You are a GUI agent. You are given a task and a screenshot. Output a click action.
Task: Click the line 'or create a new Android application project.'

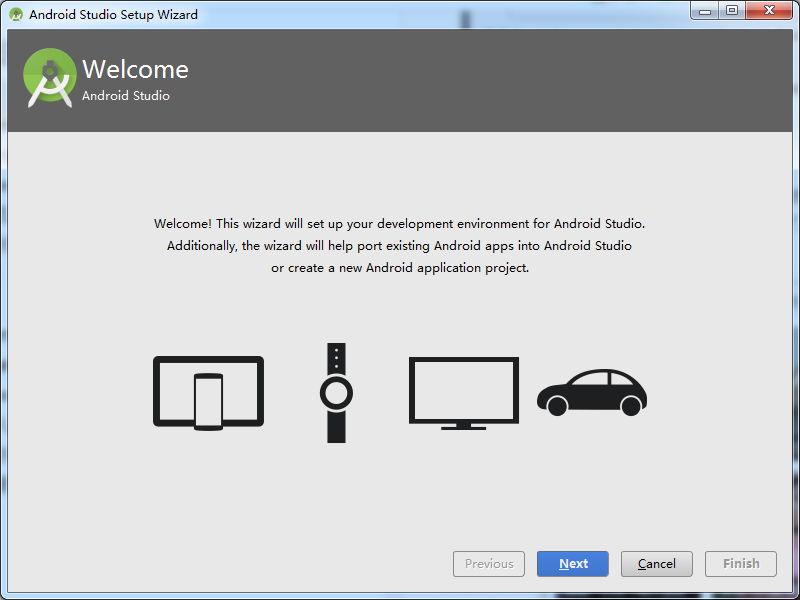[400, 268]
